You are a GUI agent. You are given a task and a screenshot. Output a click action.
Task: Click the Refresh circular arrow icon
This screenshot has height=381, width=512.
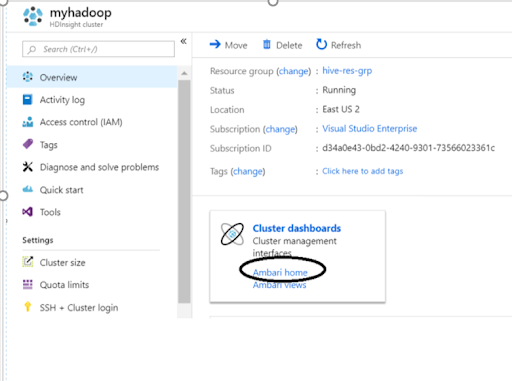[x=321, y=44]
